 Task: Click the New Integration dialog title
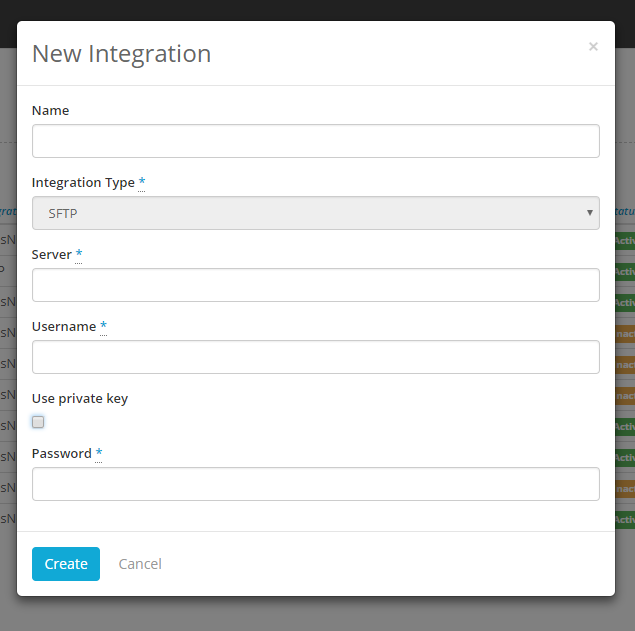tap(121, 54)
